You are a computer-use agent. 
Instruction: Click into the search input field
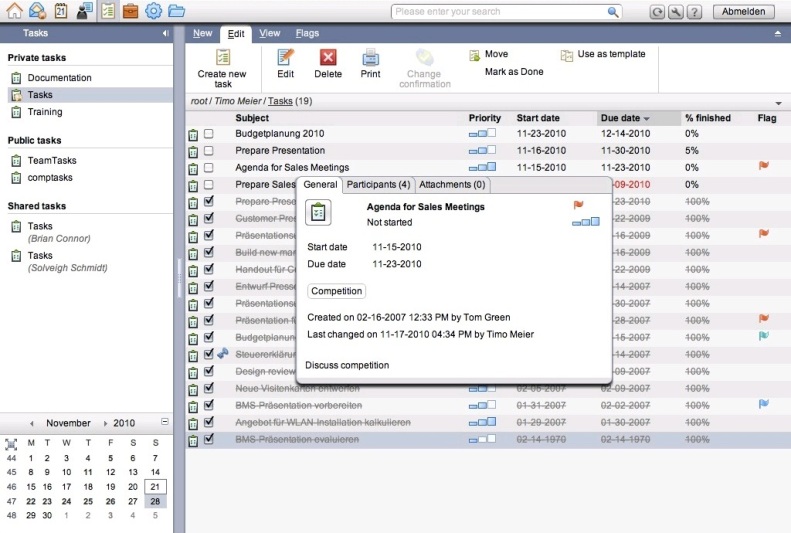click(499, 12)
